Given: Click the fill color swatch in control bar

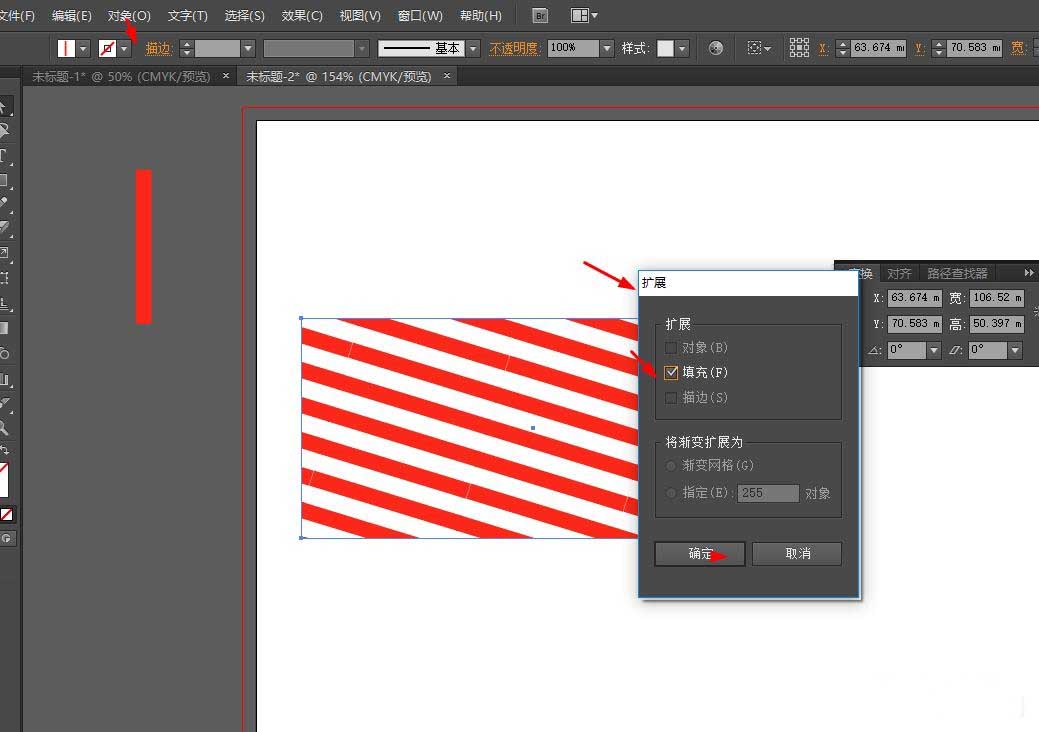Looking at the screenshot, I should tap(65, 47).
